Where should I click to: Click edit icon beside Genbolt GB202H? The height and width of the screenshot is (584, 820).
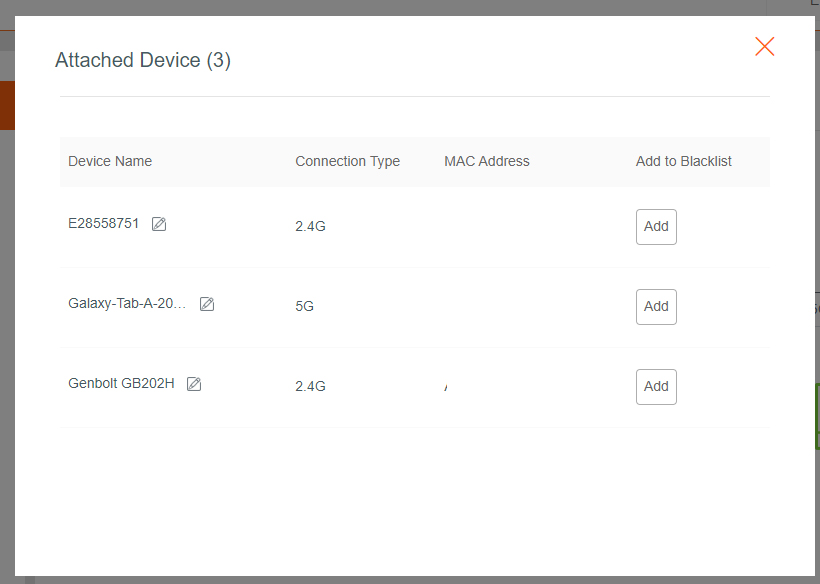[194, 384]
